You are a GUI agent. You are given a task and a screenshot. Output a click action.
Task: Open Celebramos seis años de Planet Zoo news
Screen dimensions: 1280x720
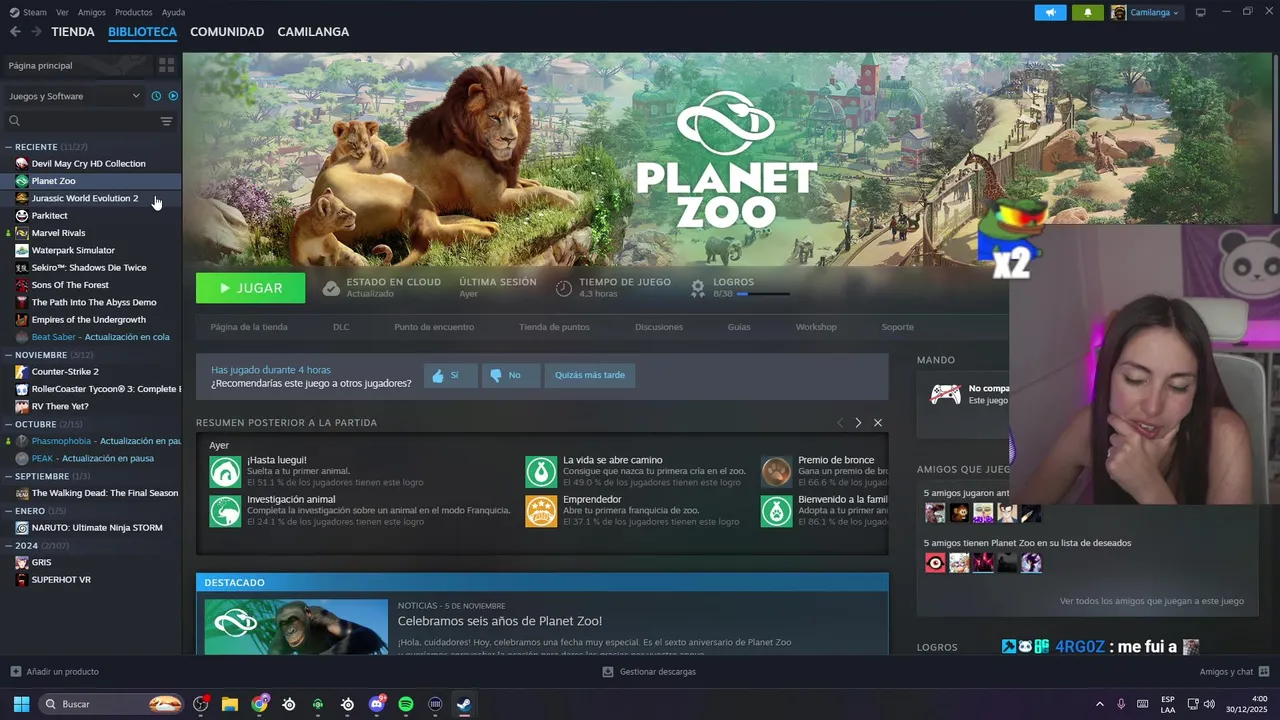pyautogui.click(x=500, y=621)
